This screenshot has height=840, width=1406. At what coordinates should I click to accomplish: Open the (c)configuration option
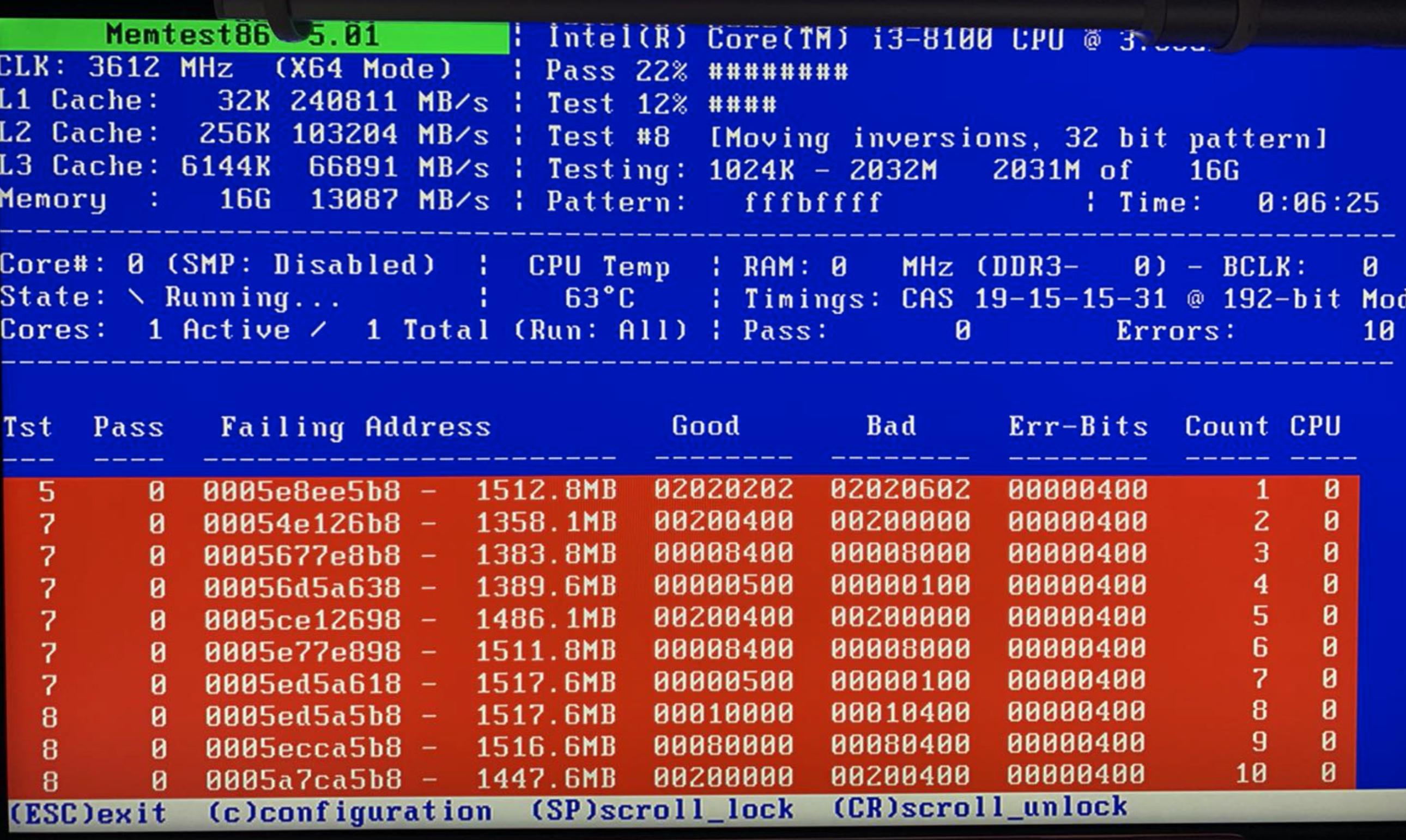click(x=350, y=813)
